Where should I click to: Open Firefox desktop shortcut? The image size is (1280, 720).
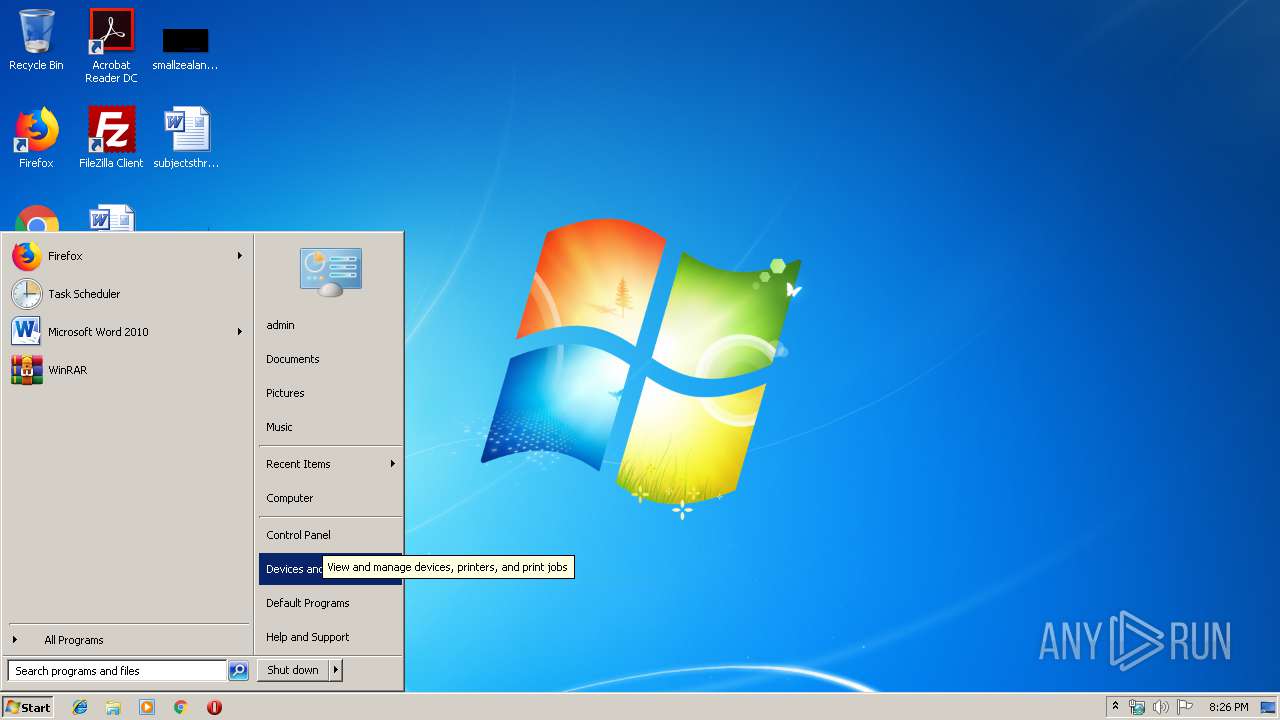click(x=36, y=138)
